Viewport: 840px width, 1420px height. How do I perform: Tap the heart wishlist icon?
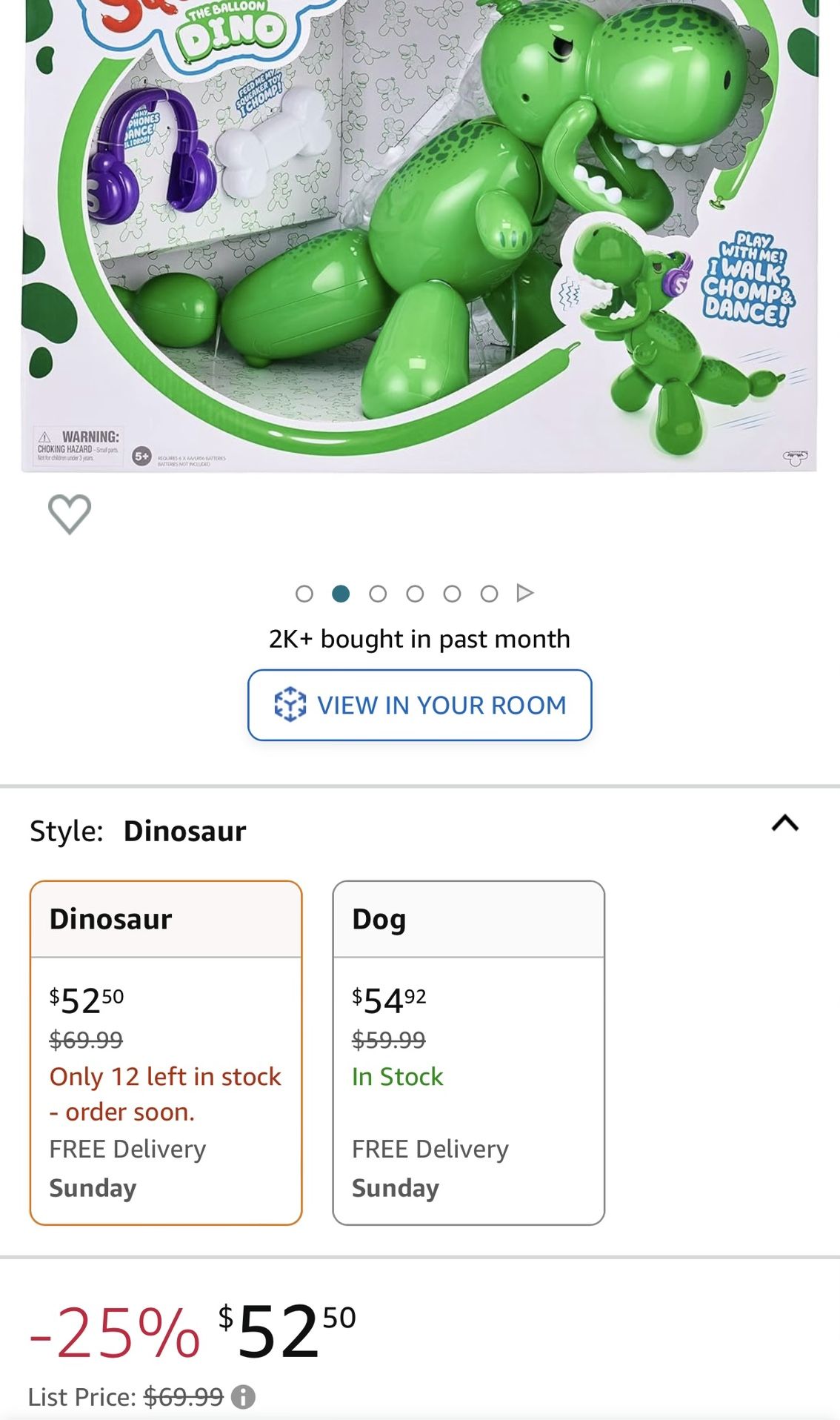coord(70,514)
